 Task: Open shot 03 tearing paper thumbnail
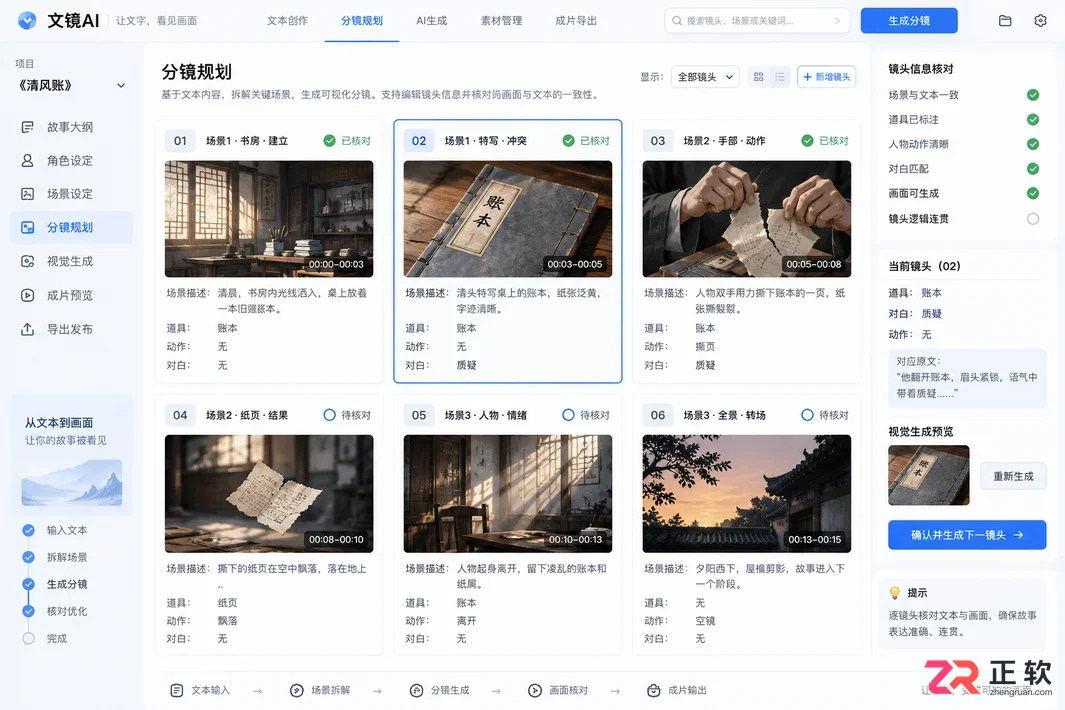746,219
